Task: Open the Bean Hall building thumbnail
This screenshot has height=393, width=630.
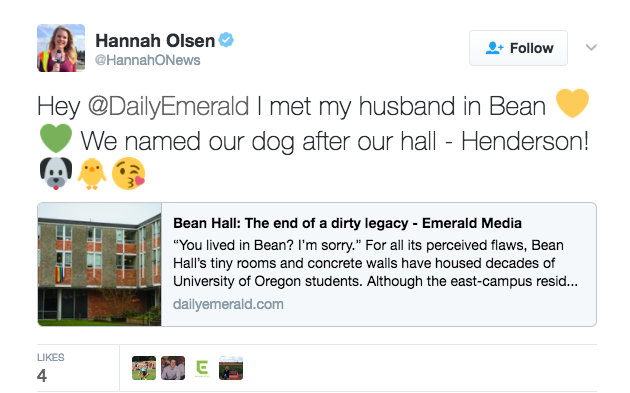Action: pyautogui.click(x=100, y=264)
